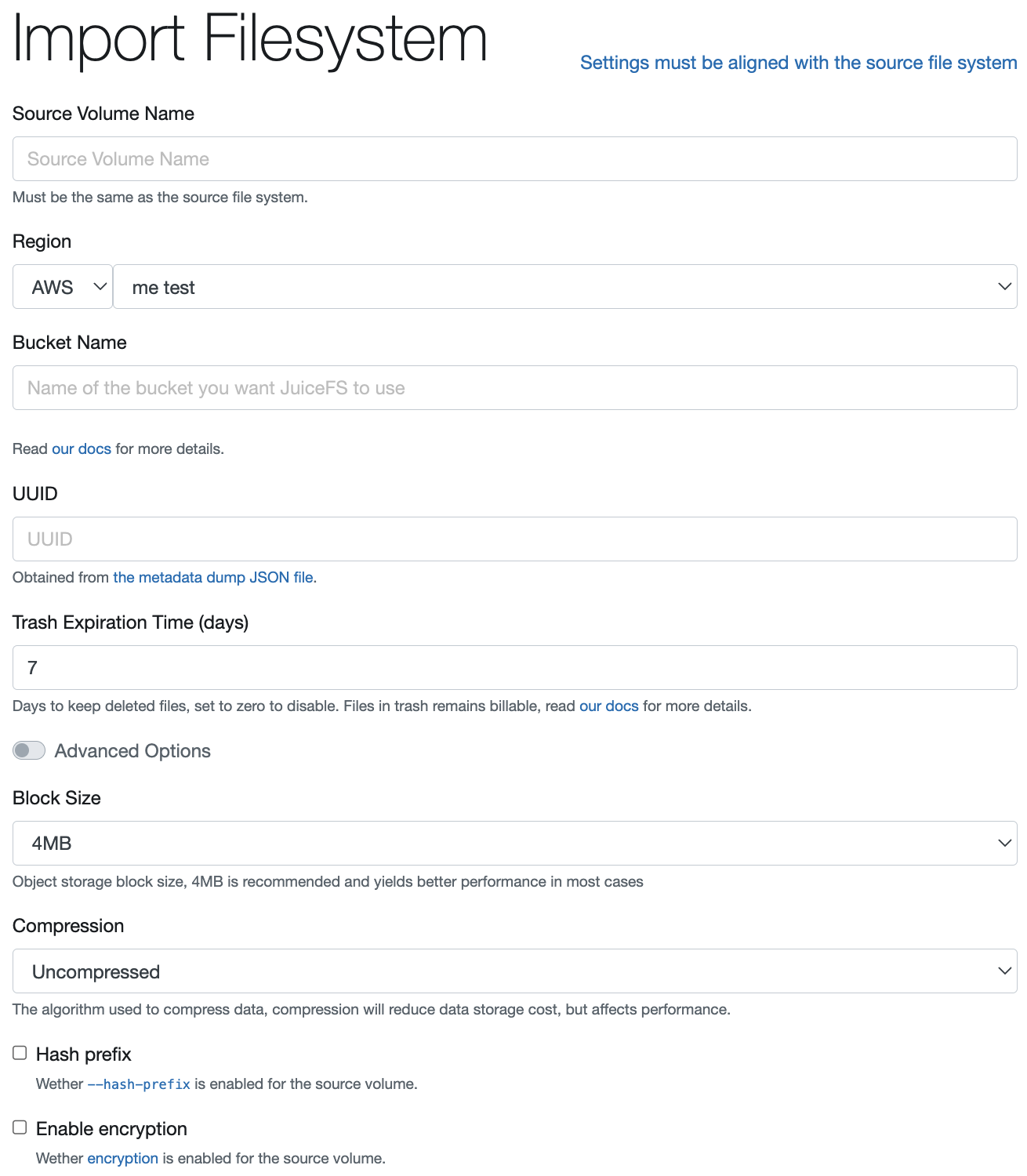Click the UUID input field

[x=514, y=539]
